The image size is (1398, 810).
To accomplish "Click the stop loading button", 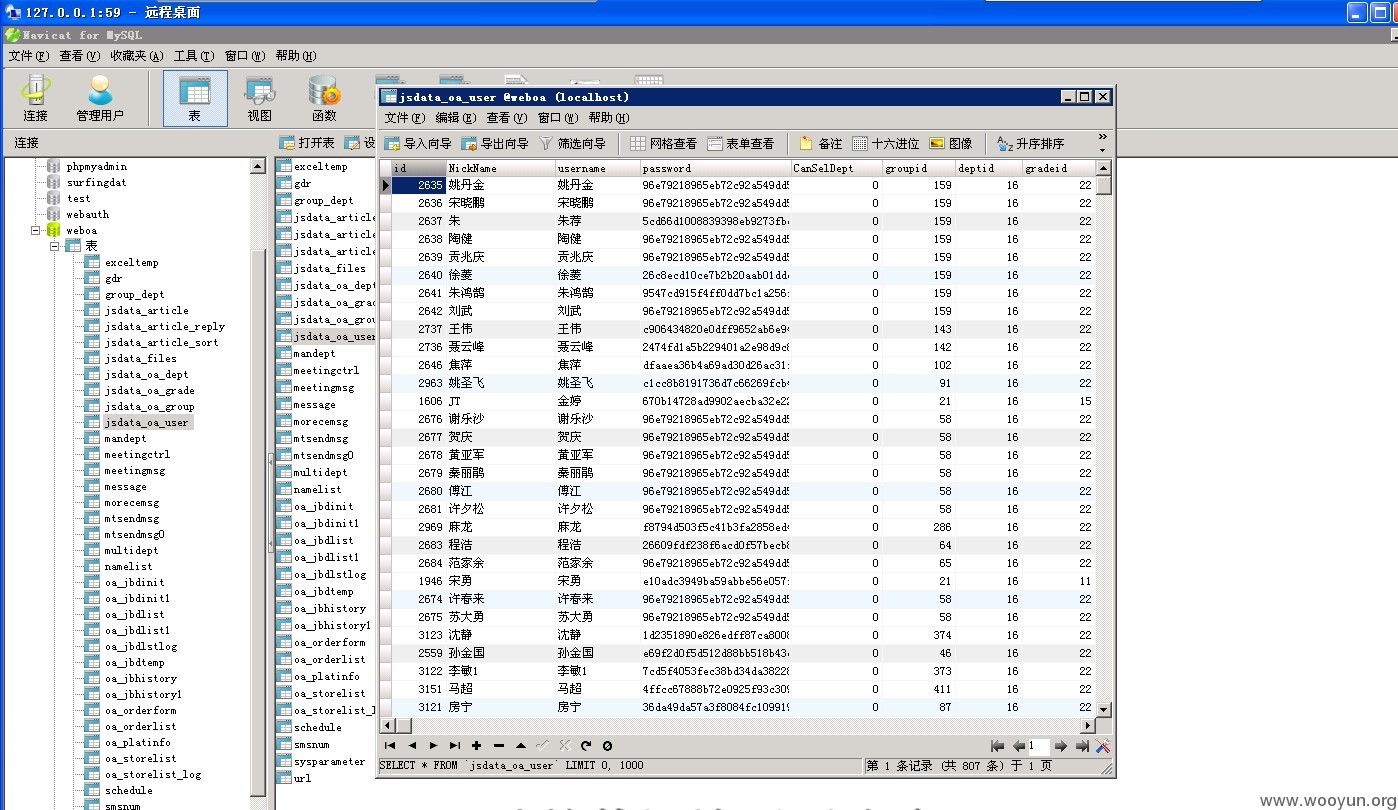I will click(607, 746).
